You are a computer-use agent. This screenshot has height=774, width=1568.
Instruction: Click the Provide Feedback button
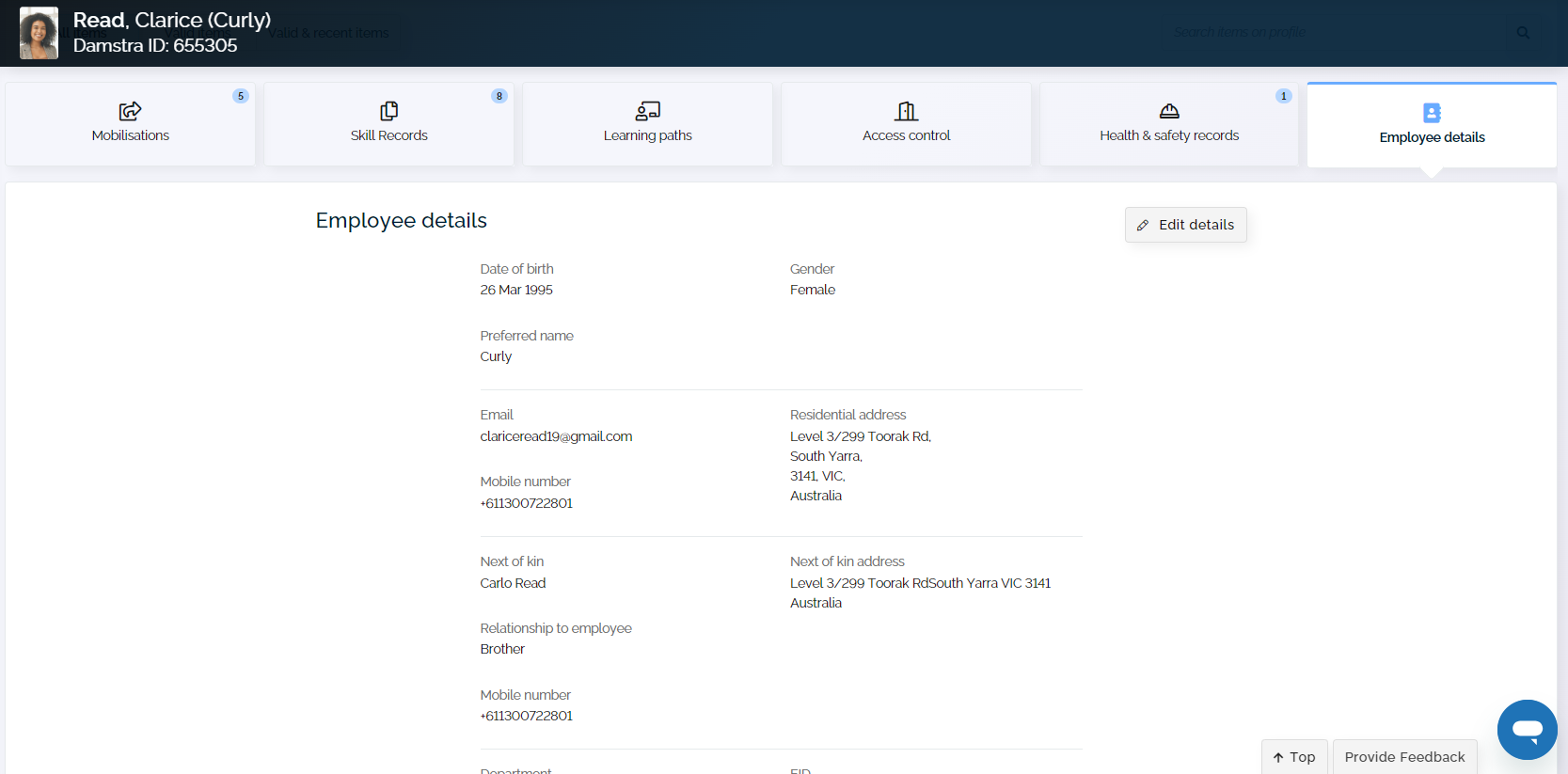pos(1404,757)
